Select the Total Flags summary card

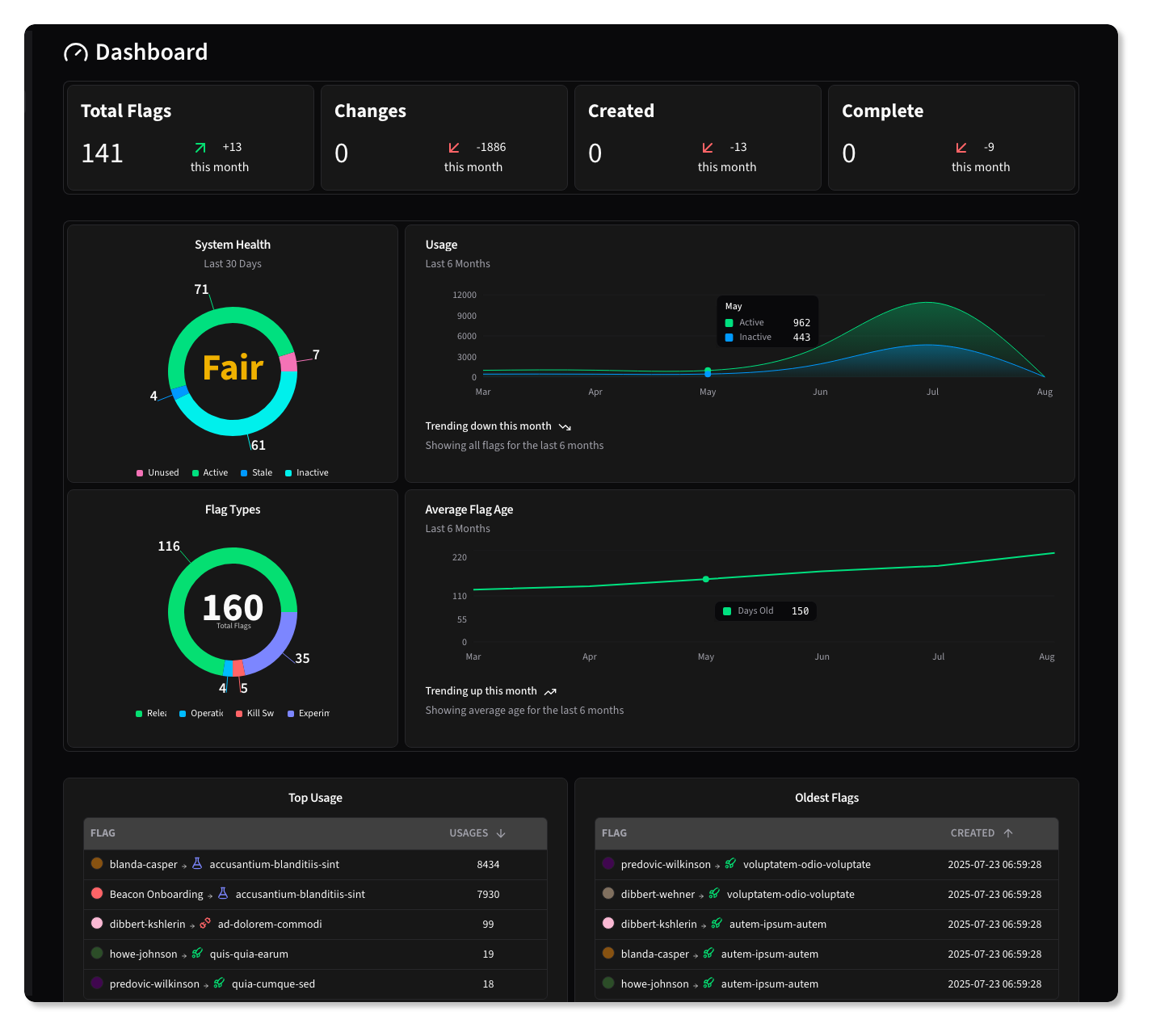click(189, 137)
